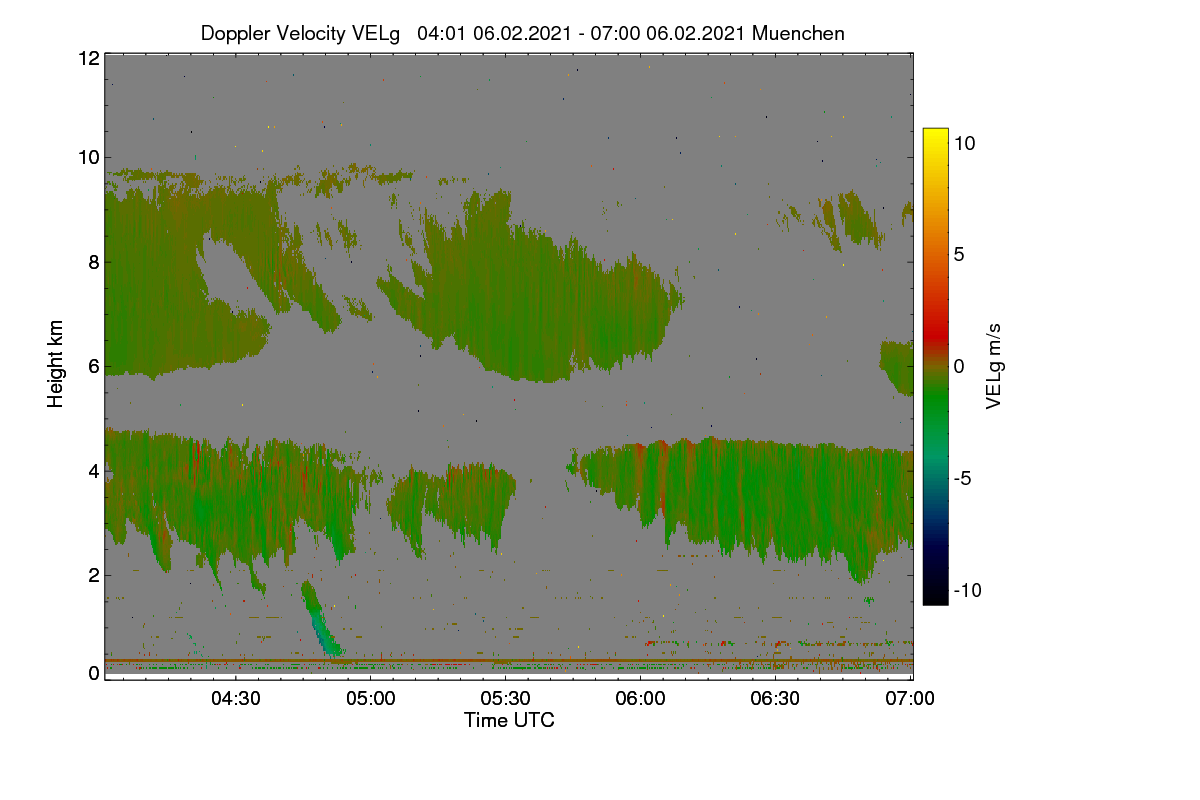Click the chart title 'Doppler Velocity VELg'

click(x=300, y=33)
